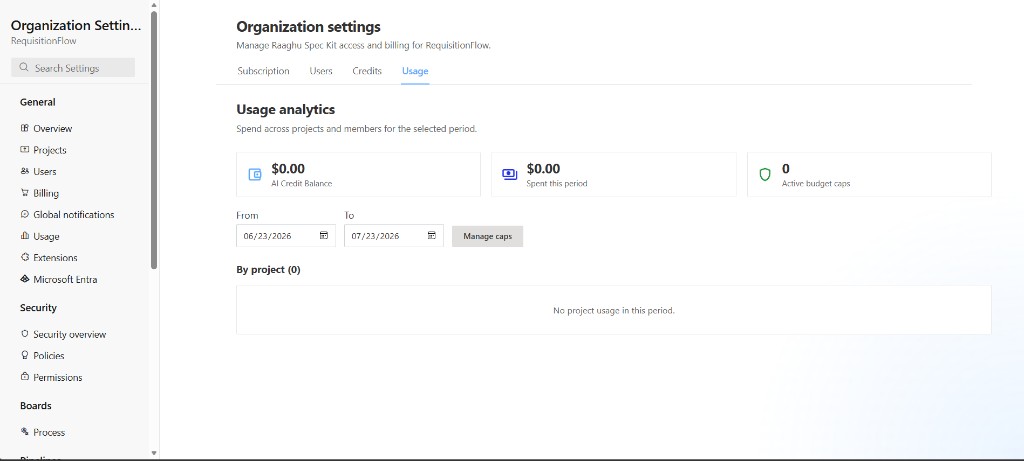Open Process under Boards

pos(49,432)
